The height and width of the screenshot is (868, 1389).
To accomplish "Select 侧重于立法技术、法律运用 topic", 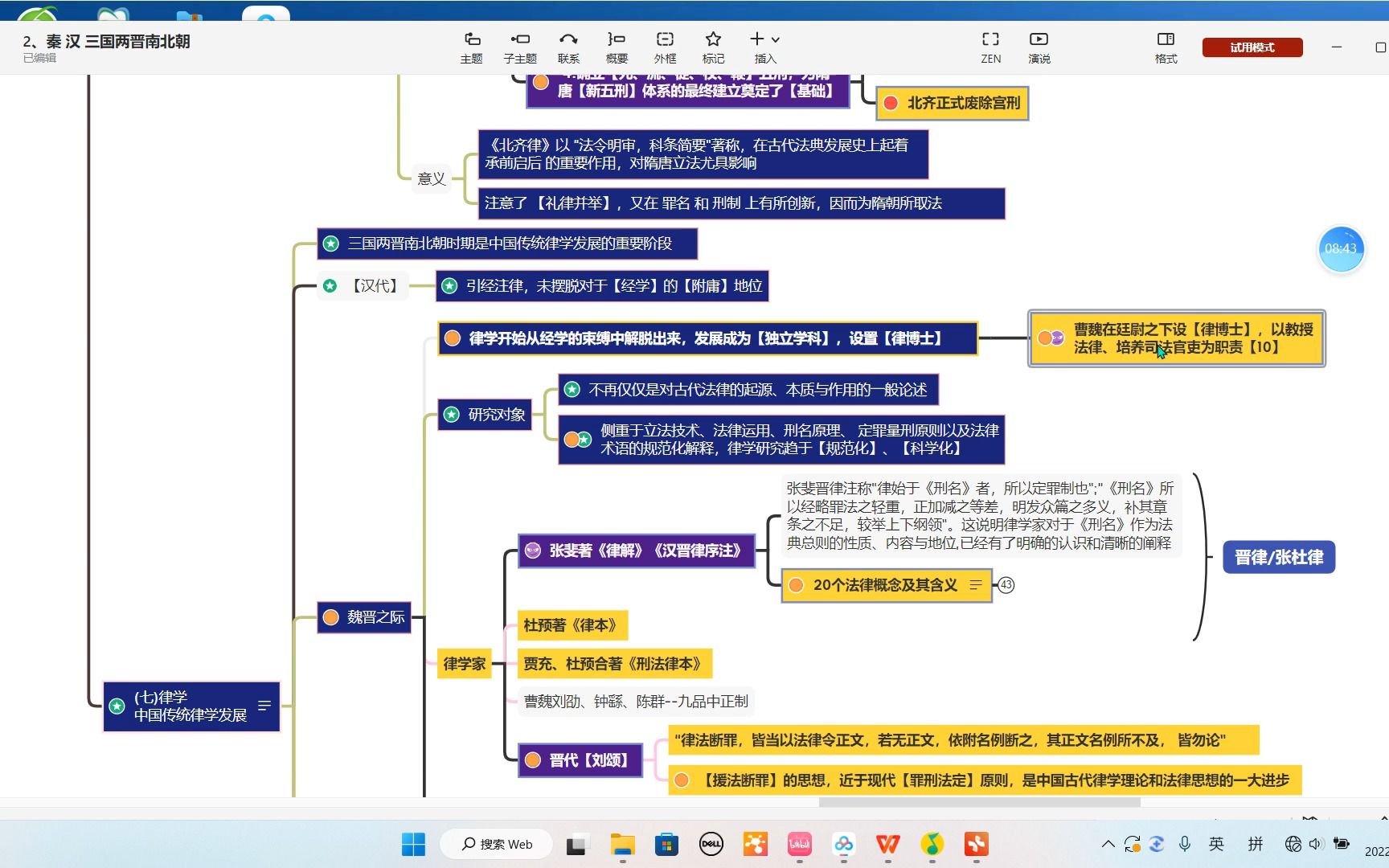I will click(x=781, y=440).
